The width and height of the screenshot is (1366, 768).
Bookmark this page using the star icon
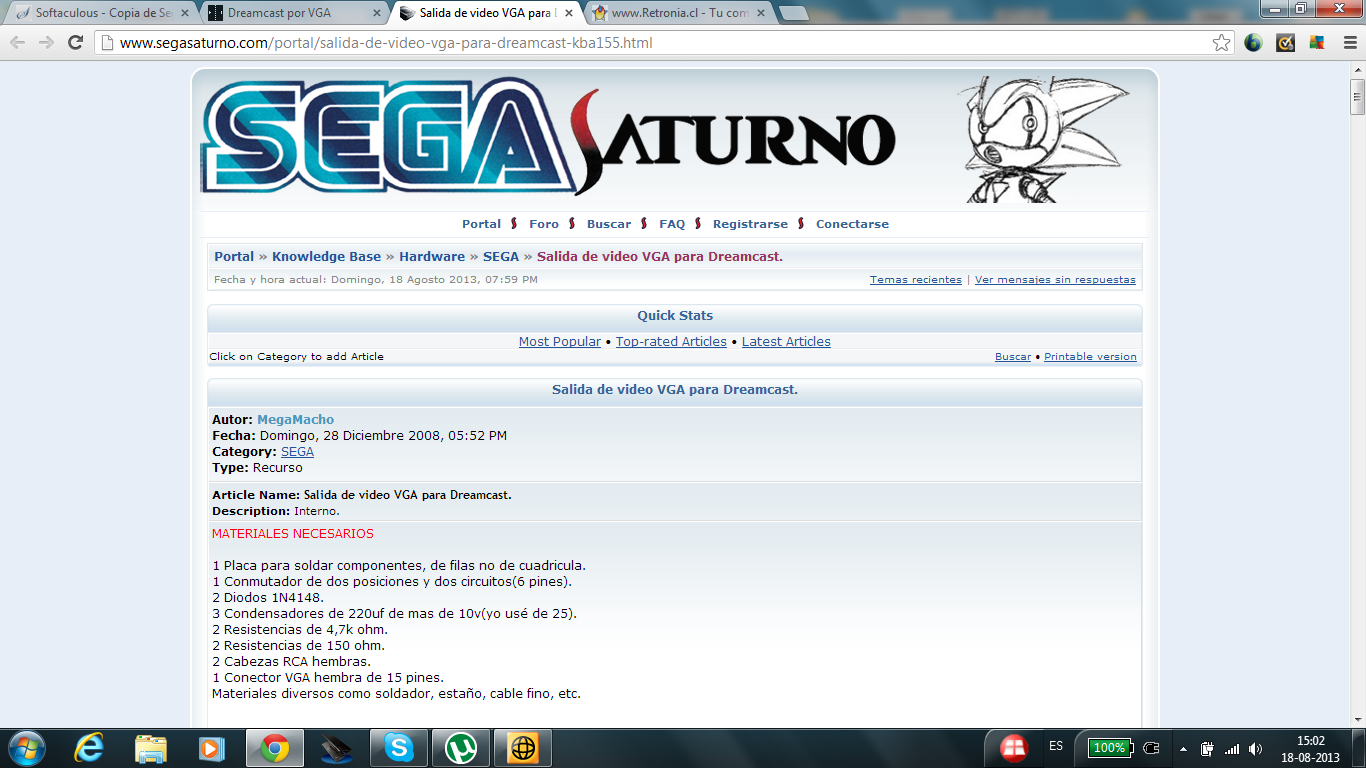tap(1221, 43)
